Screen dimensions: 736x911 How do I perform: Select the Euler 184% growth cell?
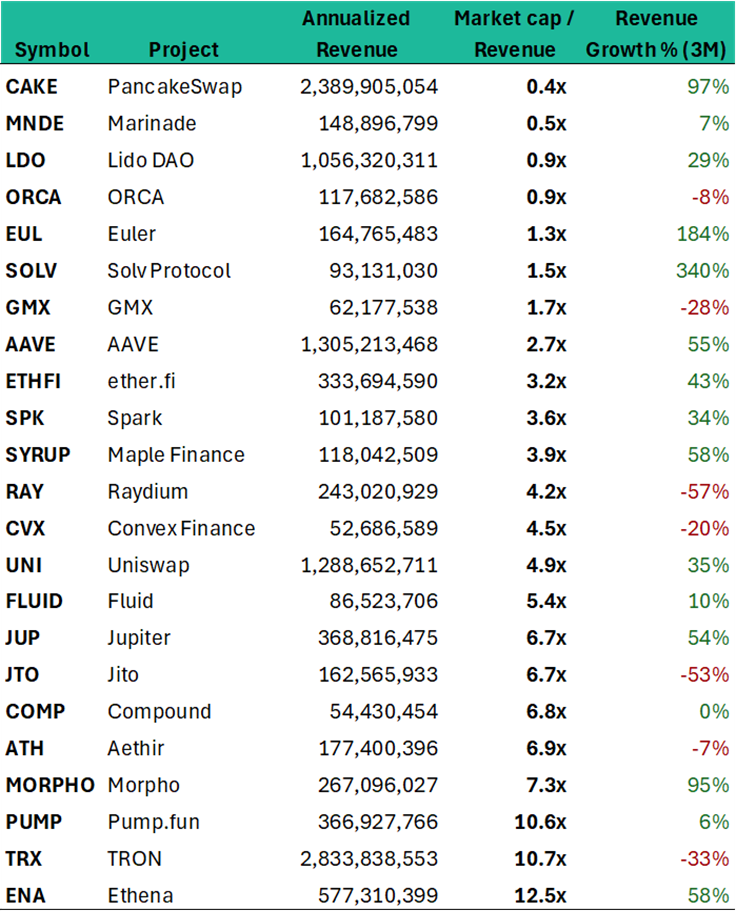tap(702, 234)
